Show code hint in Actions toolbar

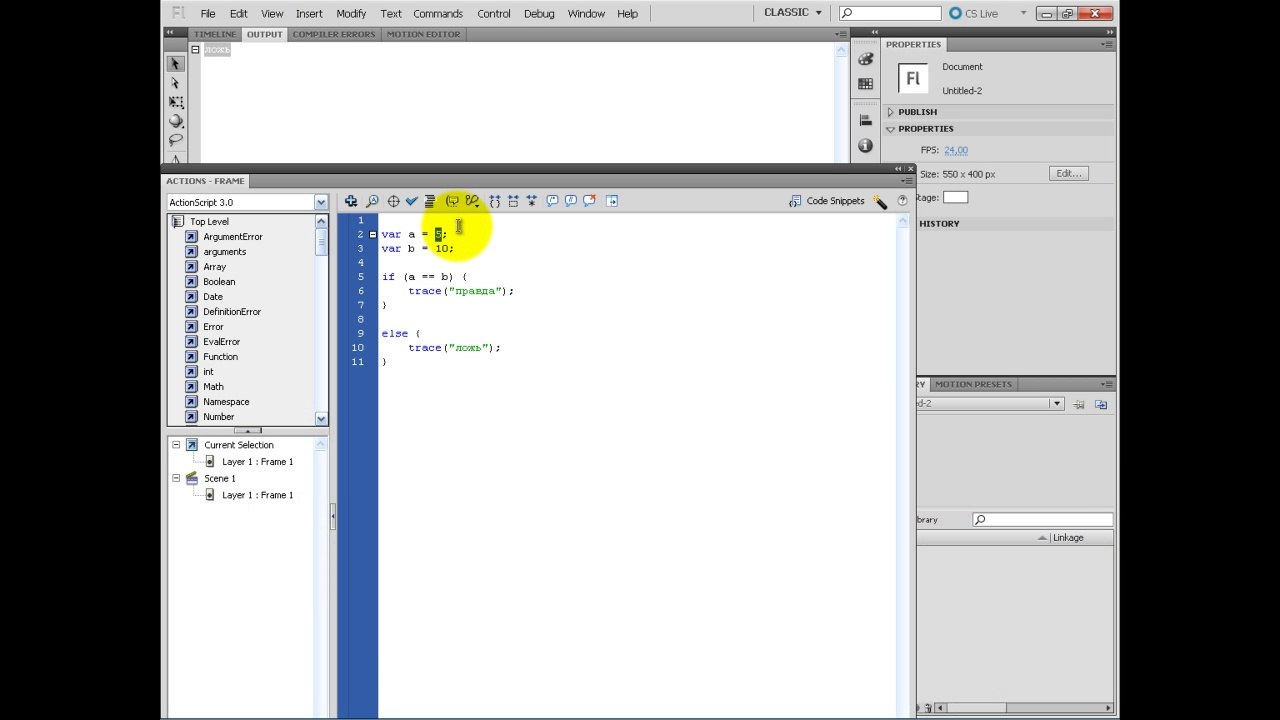(452, 201)
